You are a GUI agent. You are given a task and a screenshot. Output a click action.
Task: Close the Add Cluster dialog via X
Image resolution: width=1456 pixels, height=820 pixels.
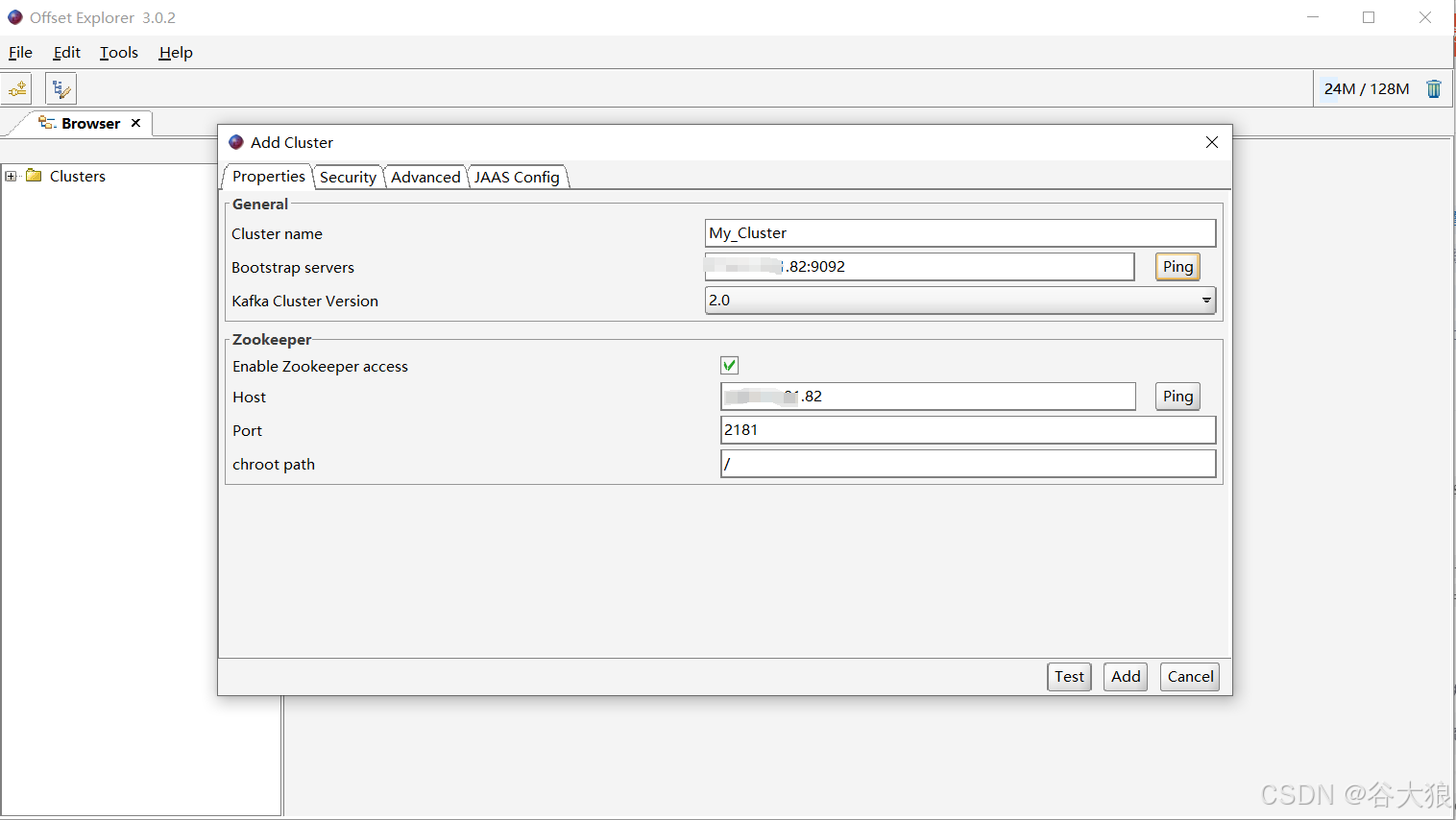[x=1211, y=142]
